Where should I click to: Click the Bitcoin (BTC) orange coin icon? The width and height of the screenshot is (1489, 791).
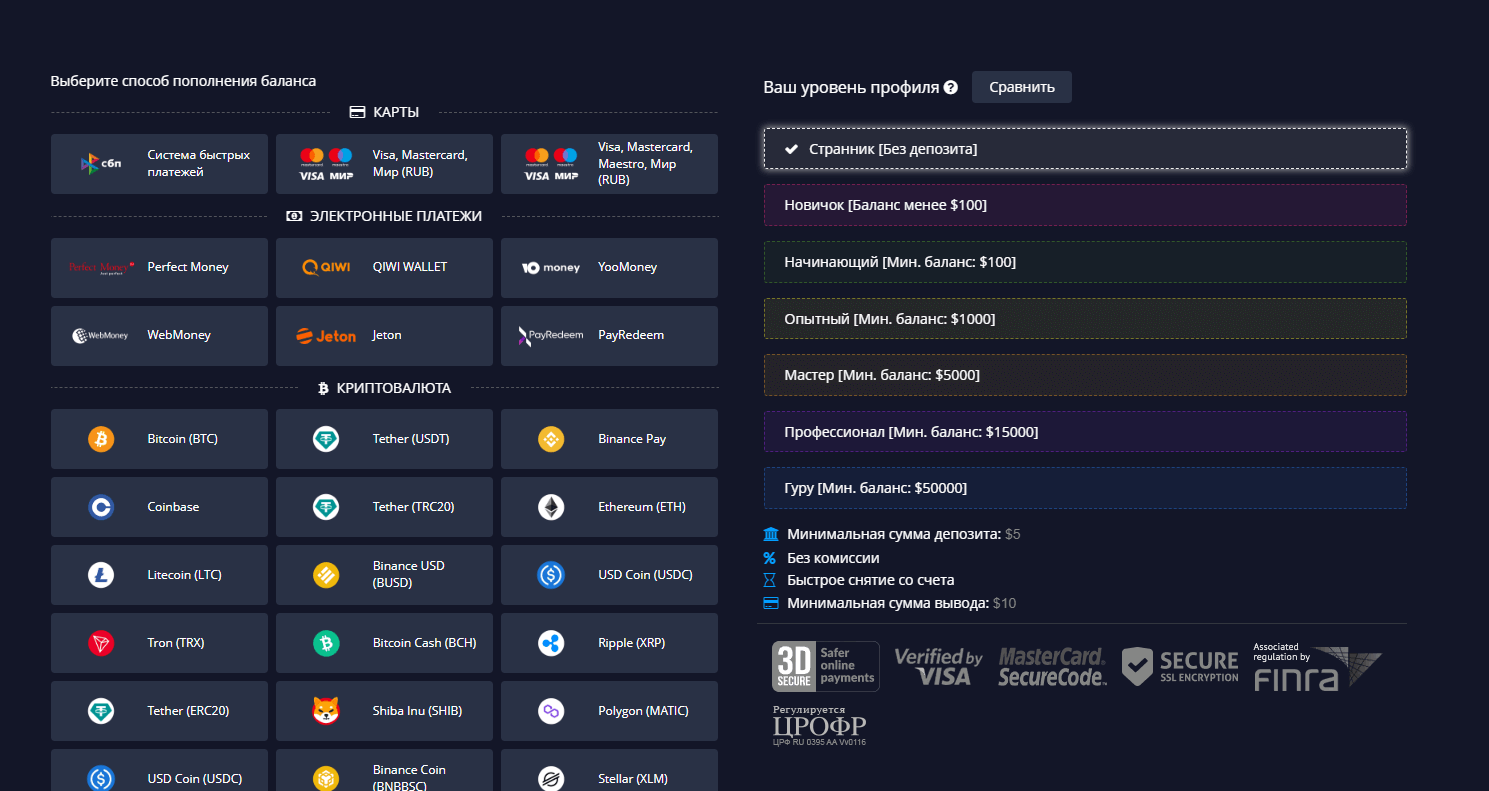pyautogui.click(x=101, y=439)
